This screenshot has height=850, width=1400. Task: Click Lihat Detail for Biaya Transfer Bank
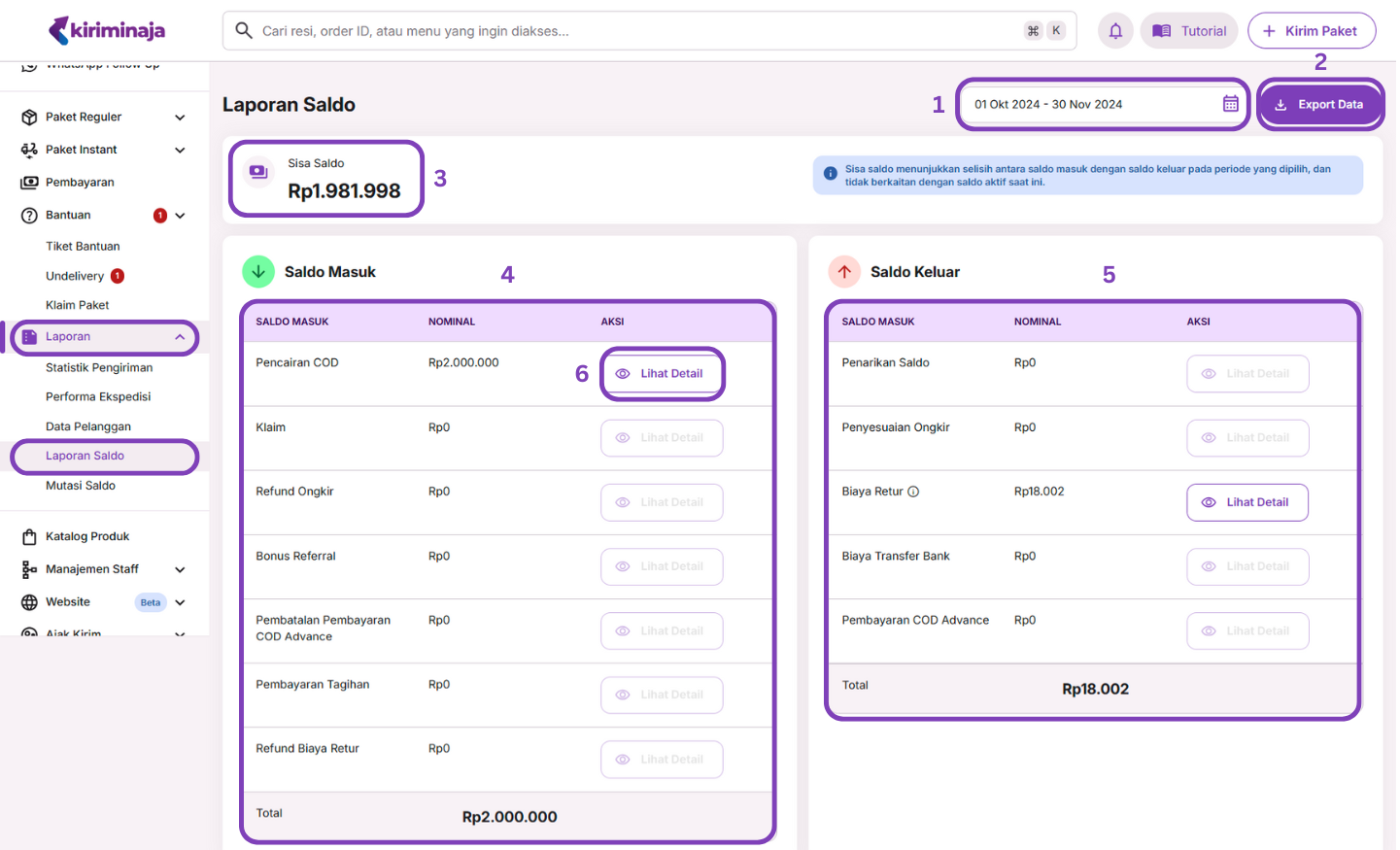pos(1247,566)
